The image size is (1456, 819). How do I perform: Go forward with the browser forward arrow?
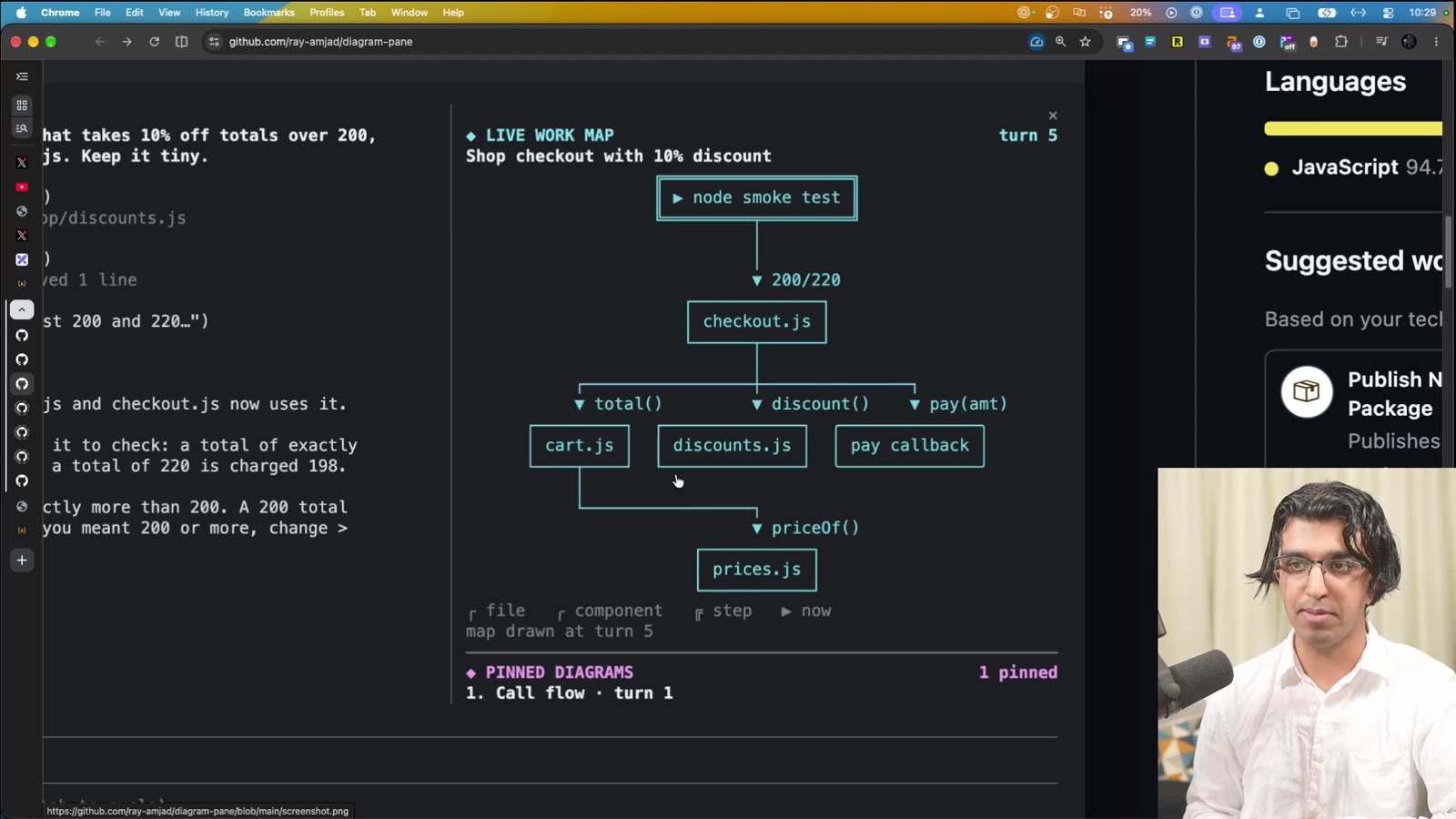point(127,42)
